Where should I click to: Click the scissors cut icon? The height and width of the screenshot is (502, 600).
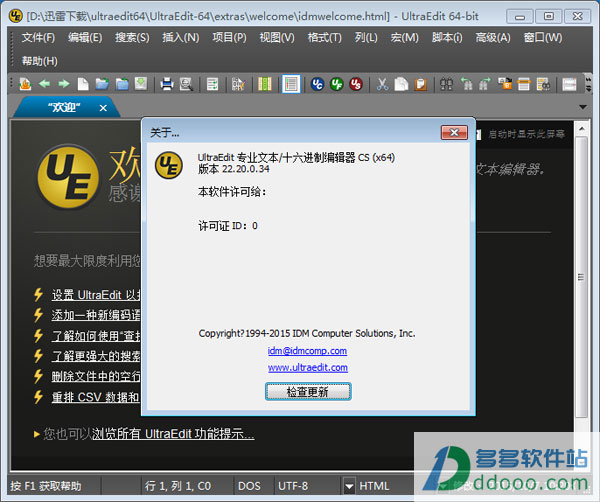pyautogui.click(x=382, y=84)
